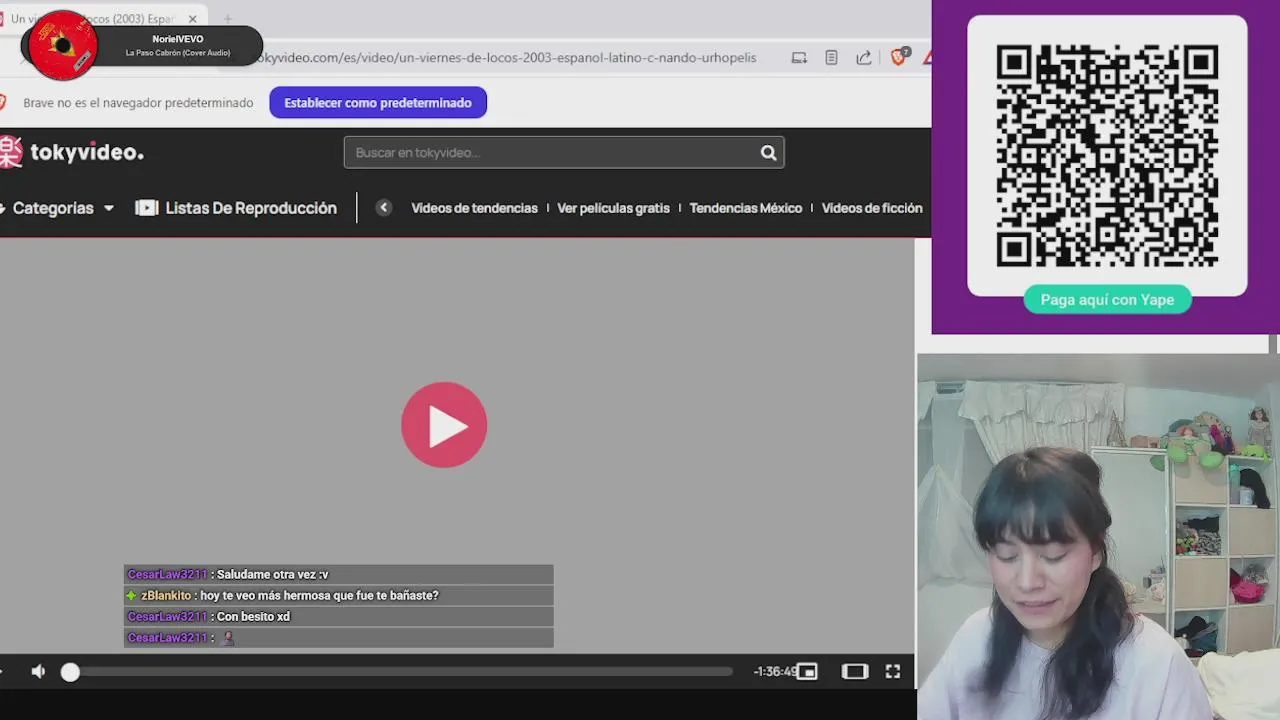Click zBlankito username in chat

166,596
